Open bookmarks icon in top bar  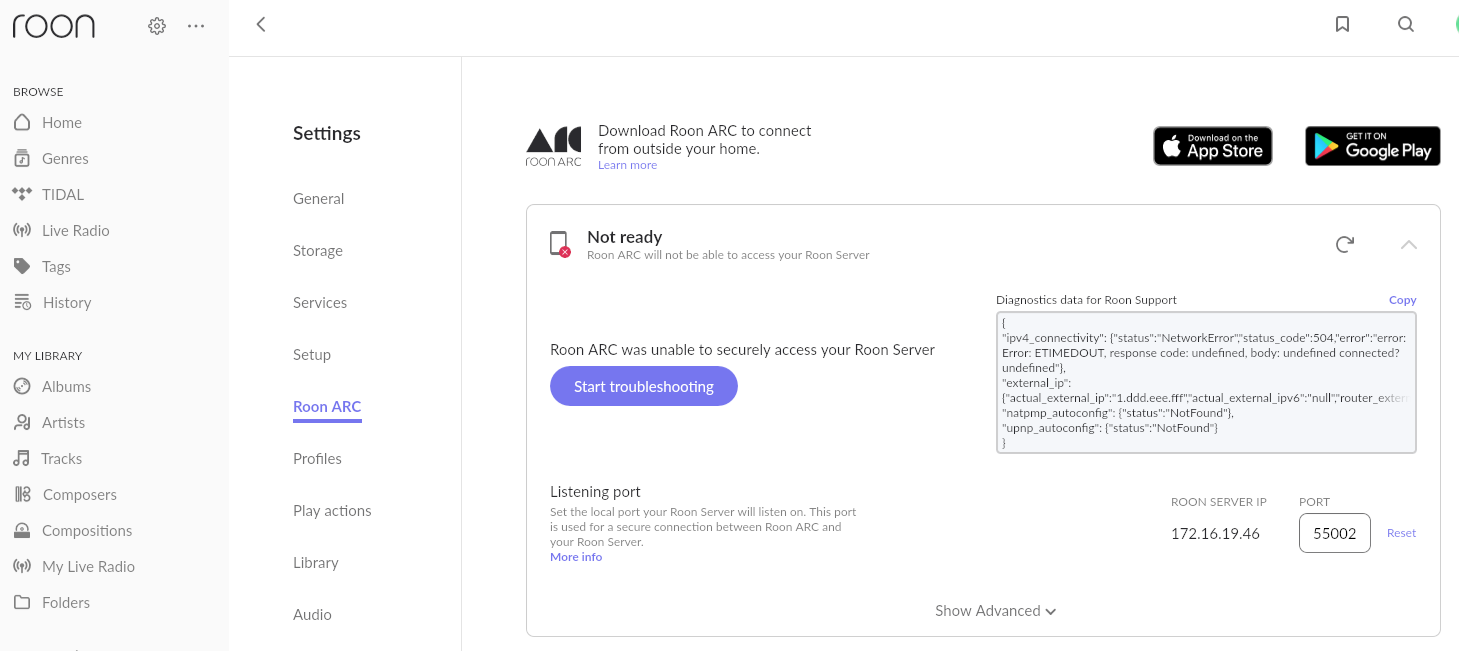point(1343,24)
